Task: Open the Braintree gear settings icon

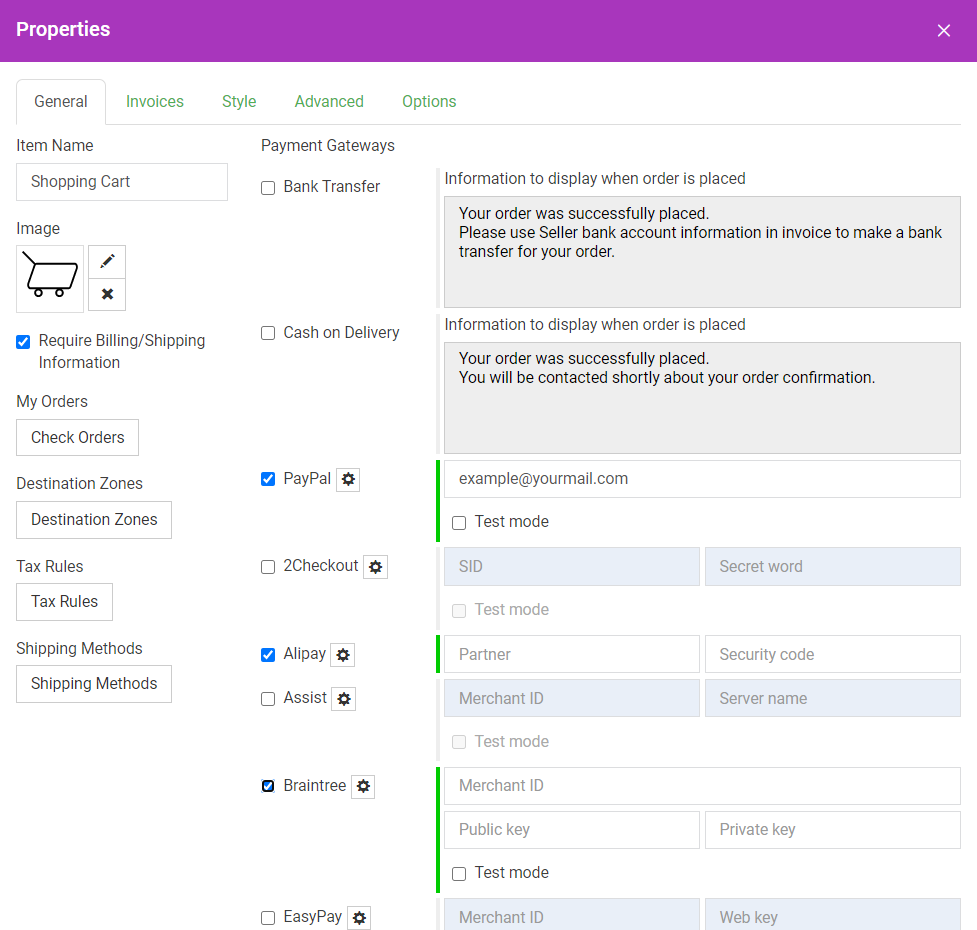Action: (x=363, y=787)
